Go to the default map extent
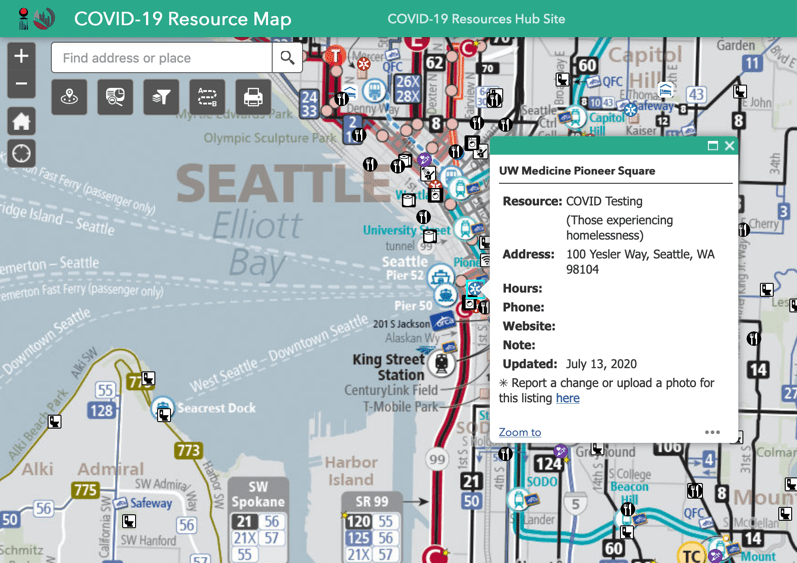This screenshot has width=797, height=563. pos(21,121)
